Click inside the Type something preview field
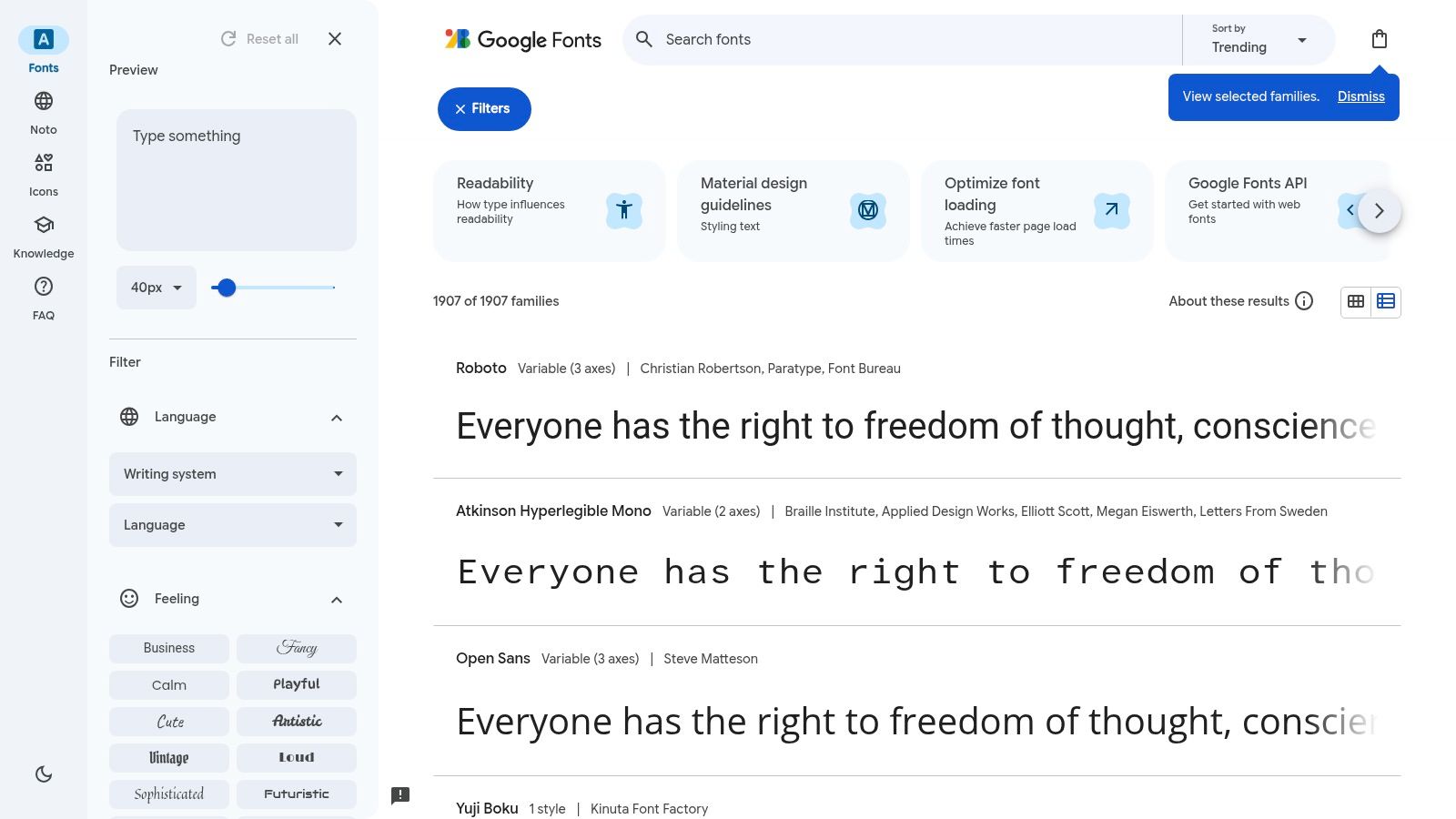This screenshot has width=1456, height=819. (x=236, y=179)
